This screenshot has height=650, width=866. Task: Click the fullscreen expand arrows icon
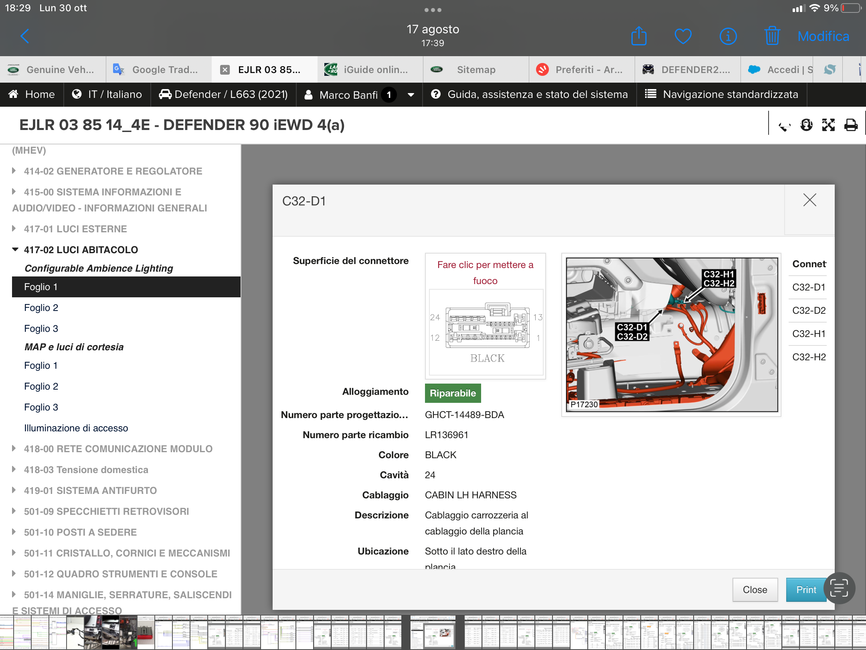[x=828, y=125]
